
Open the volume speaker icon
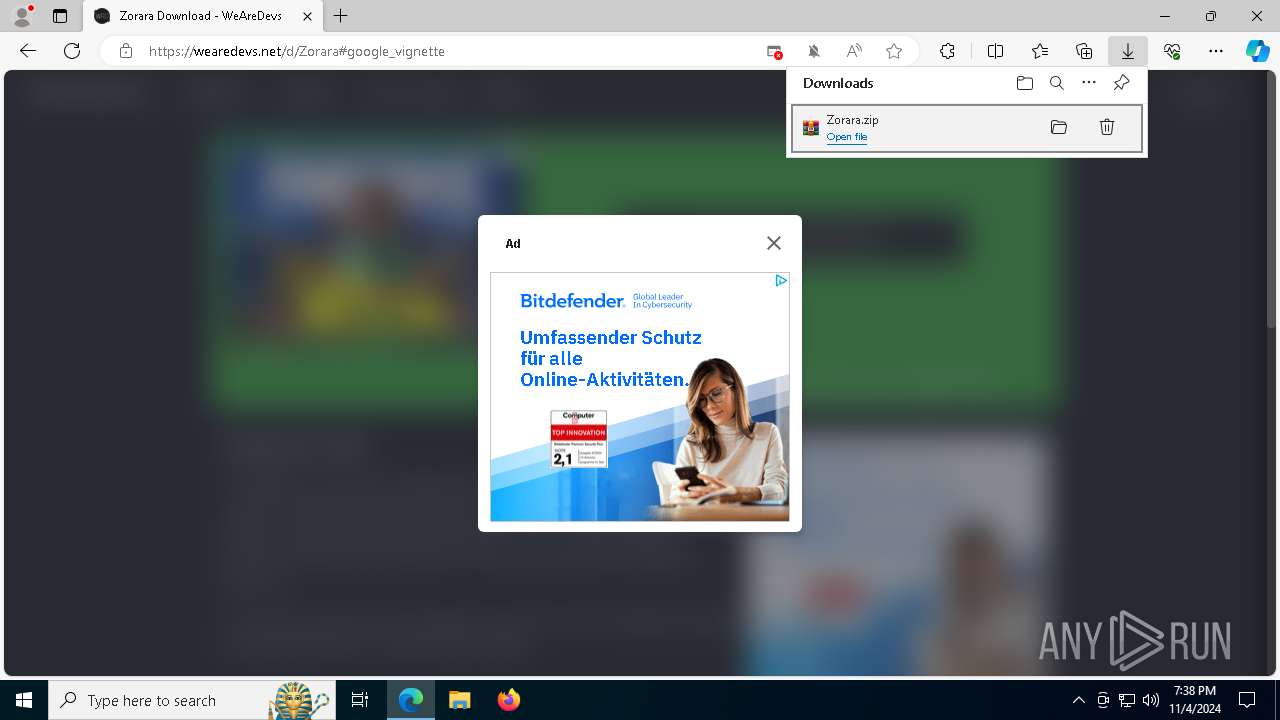(x=1150, y=700)
